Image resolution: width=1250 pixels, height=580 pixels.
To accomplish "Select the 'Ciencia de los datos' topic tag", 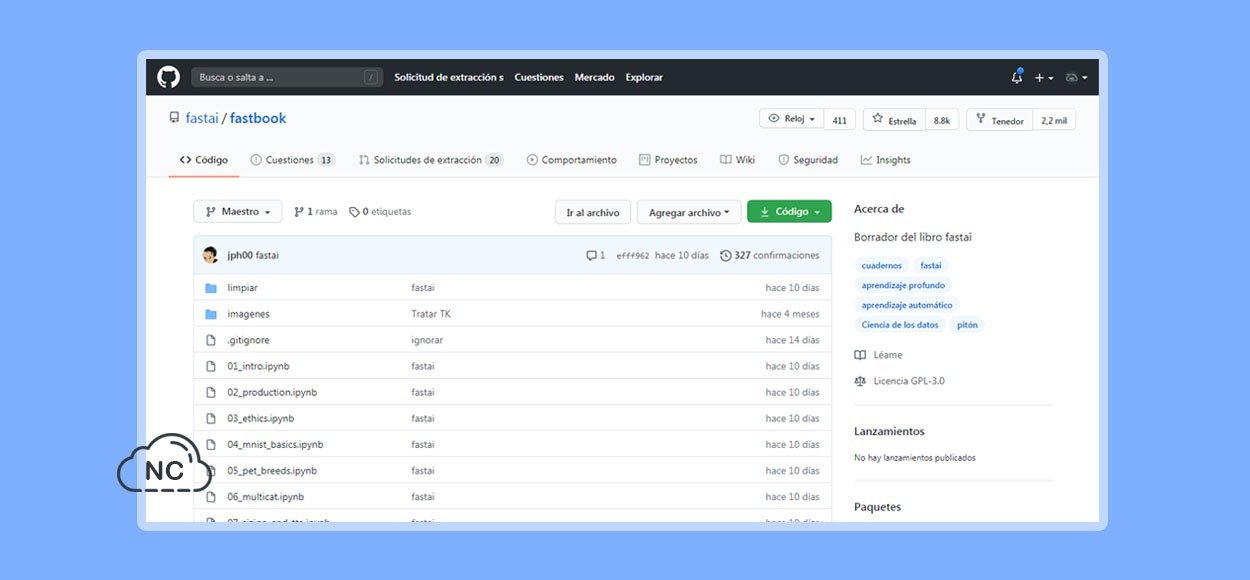I will coord(900,325).
